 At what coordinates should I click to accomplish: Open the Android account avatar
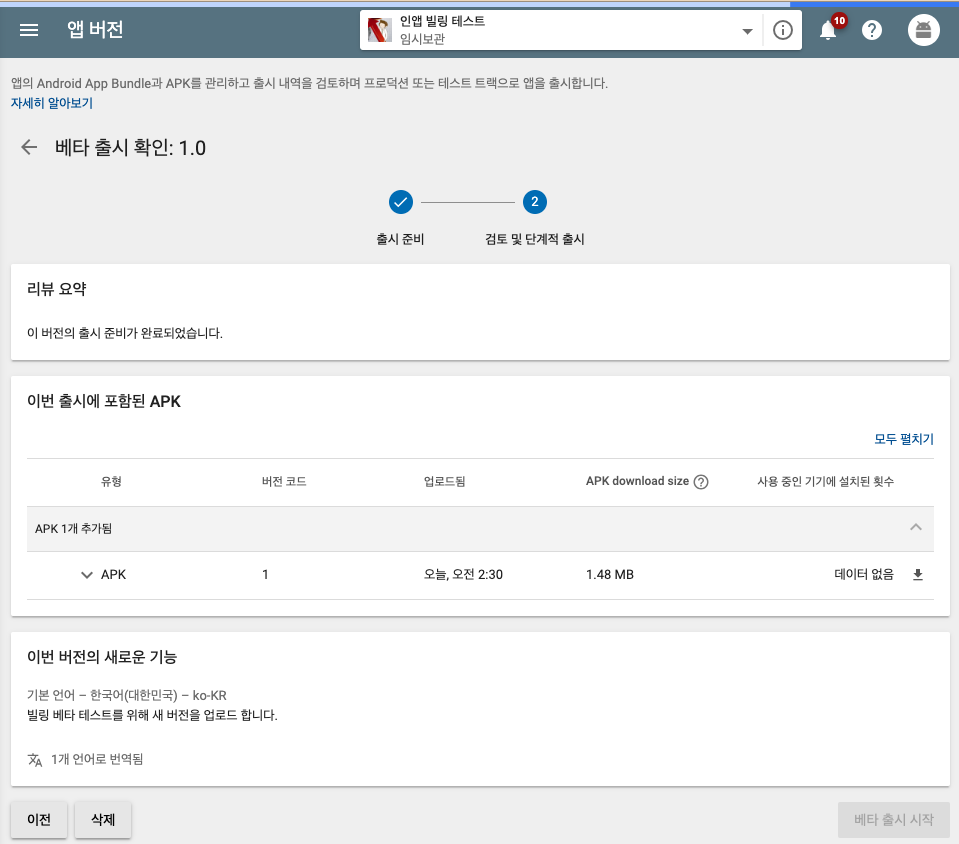click(x=924, y=30)
